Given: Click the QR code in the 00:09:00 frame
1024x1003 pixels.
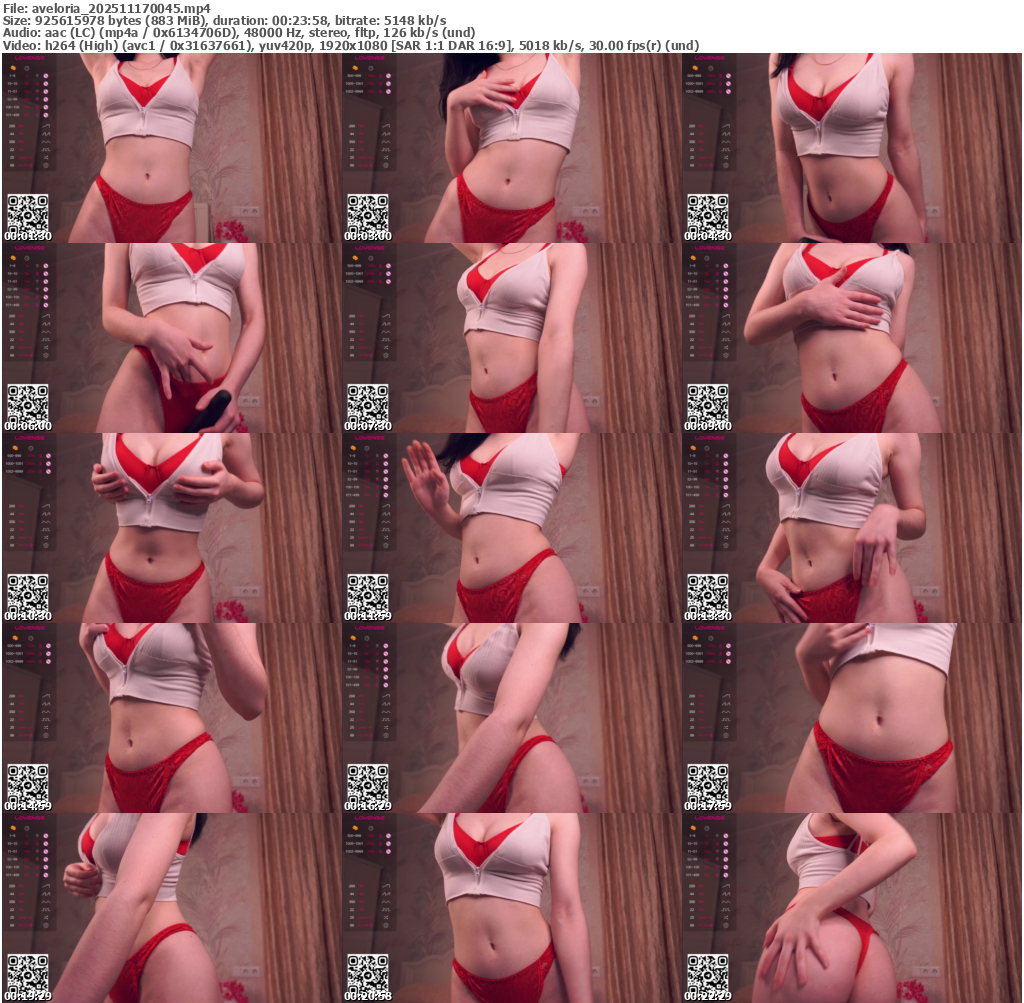Looking at the screenshot, I should pyautogui.click(x=708, y=404).
